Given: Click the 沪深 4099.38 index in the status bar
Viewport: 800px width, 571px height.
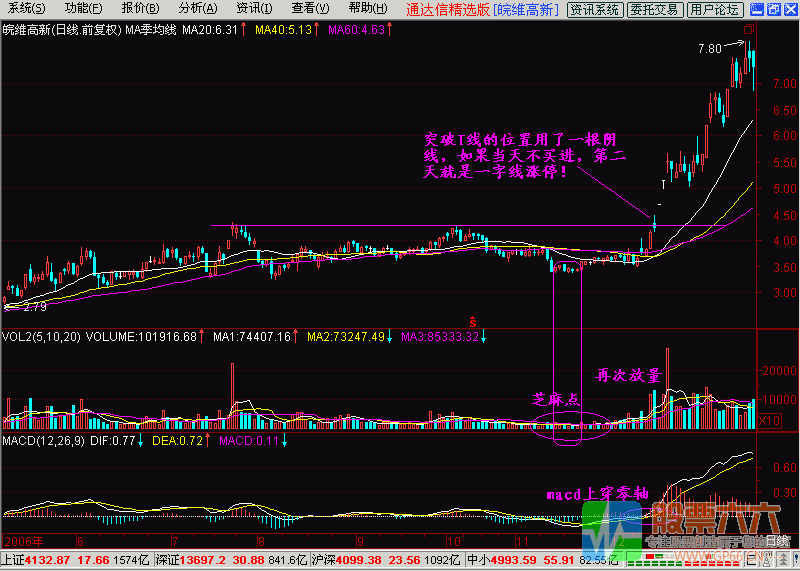Looking at the screenshot, I should (387, 560).
